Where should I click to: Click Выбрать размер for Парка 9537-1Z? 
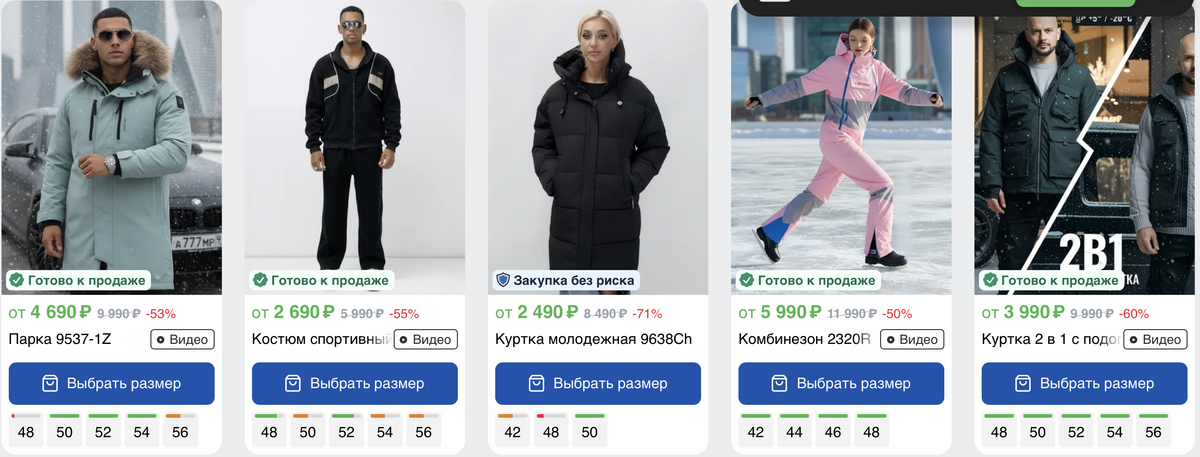[x=112, y=383]
